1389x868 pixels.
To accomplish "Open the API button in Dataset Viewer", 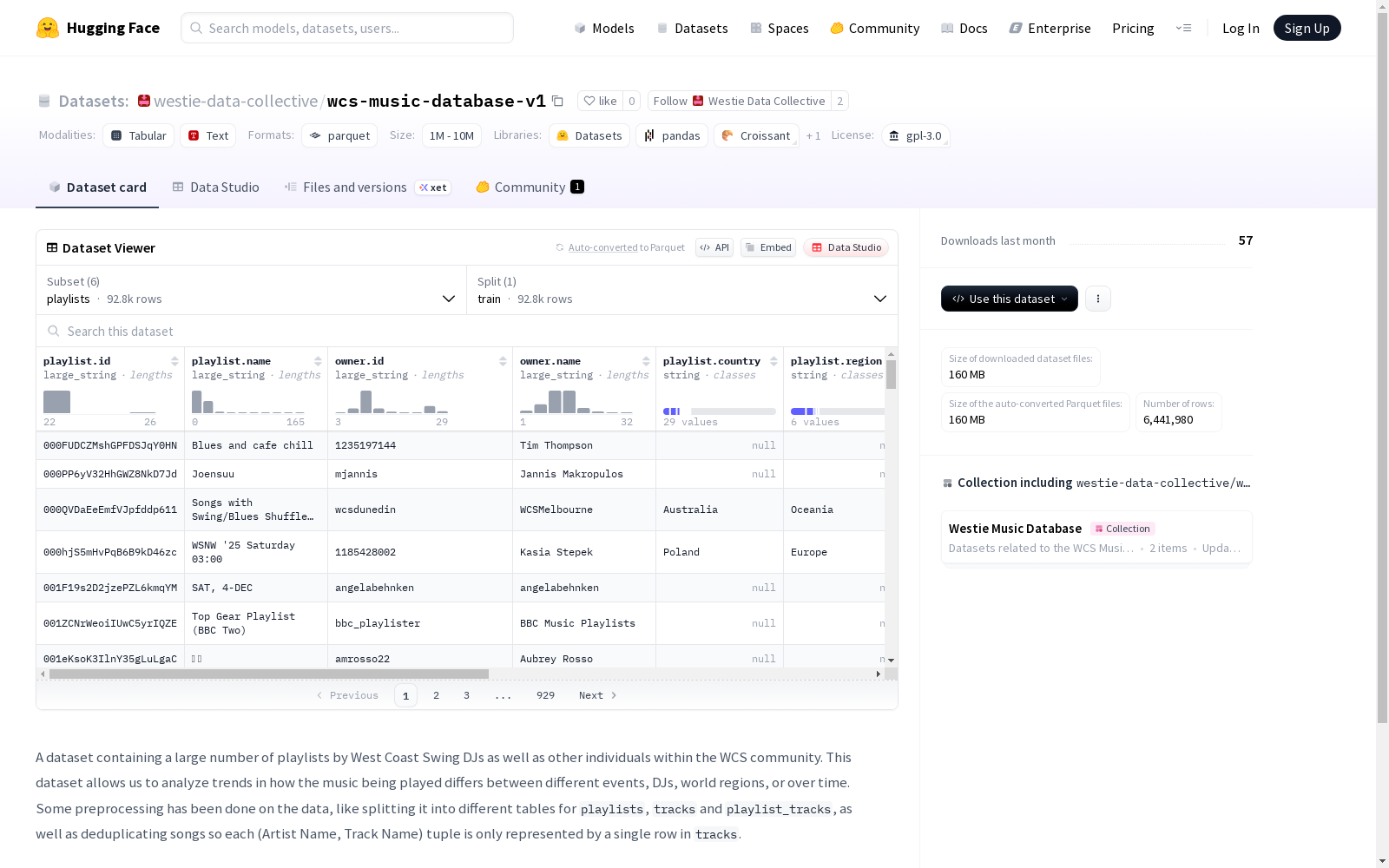I will pyautogui.click(x=714, y=247).
